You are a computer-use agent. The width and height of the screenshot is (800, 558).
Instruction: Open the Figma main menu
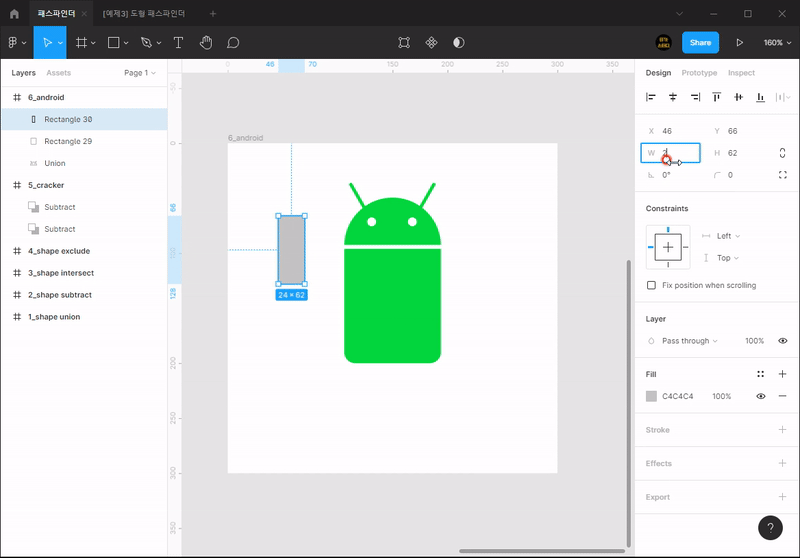coord(16,43)
